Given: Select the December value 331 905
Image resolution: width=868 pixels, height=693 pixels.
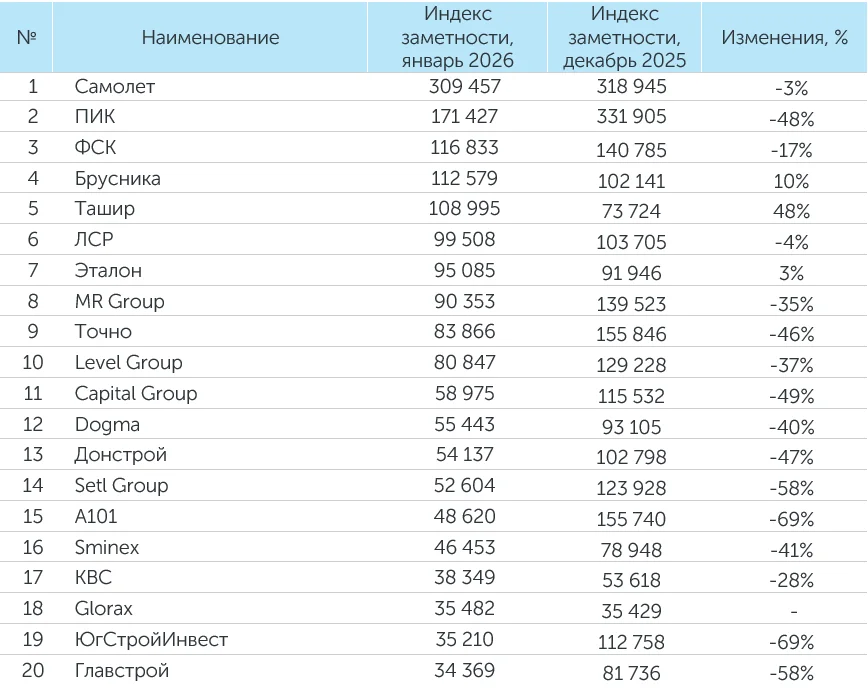Looking at the screenshot, I should [x=629, y=117].
